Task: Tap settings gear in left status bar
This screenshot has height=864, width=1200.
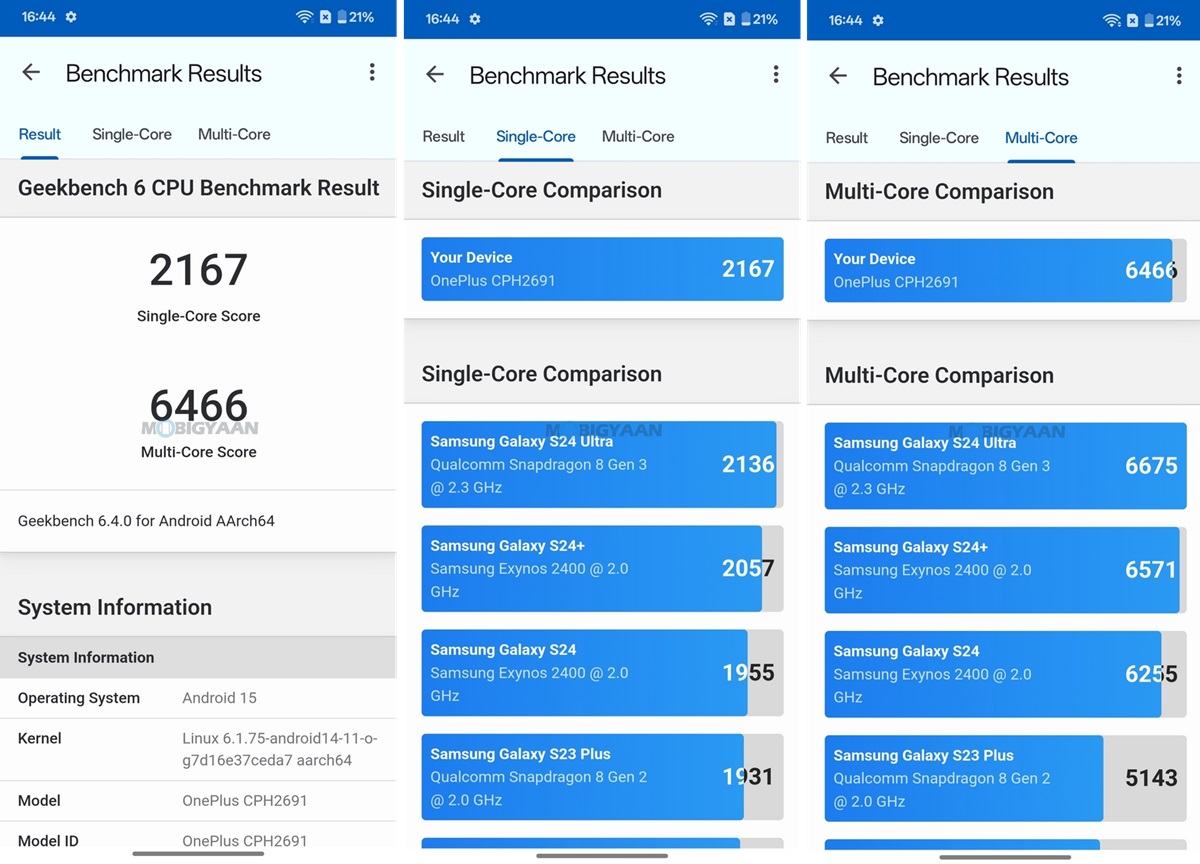Action: (x=71, y=17)
